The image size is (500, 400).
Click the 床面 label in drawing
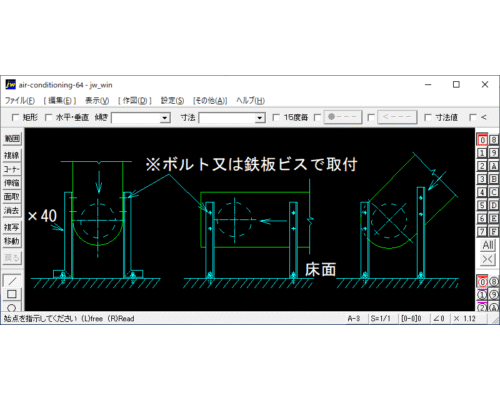pyautogui.click(x=320, y=269)
